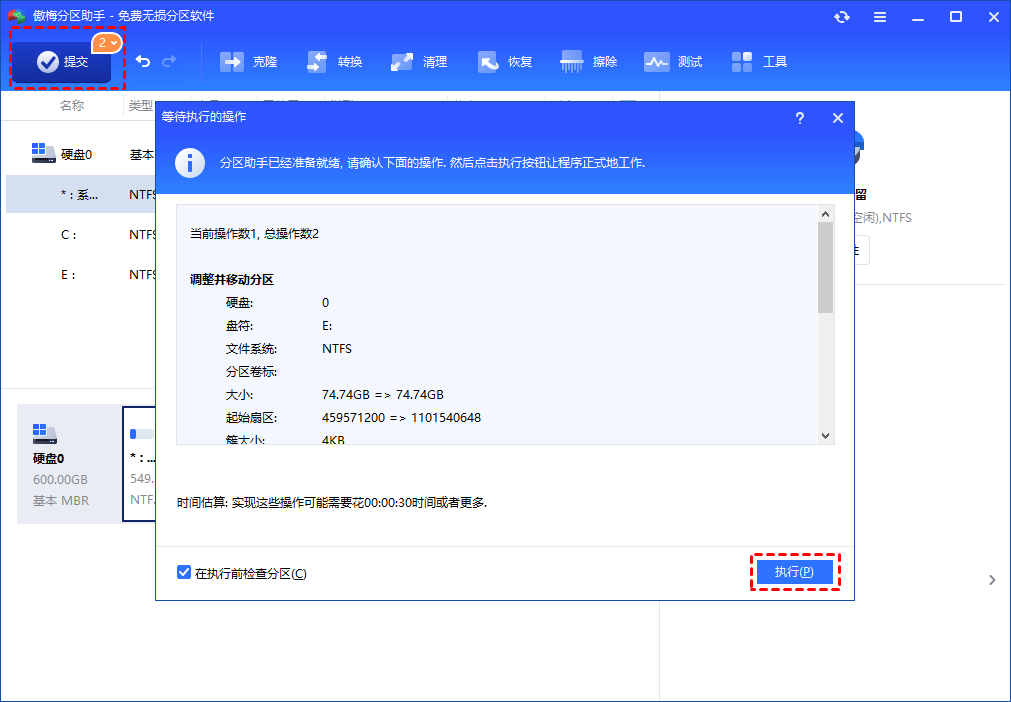The height and width of the screenshot is (702, 1011).
Task: Open the hamburger menu in title bar
Action: (x=879, y=17)
